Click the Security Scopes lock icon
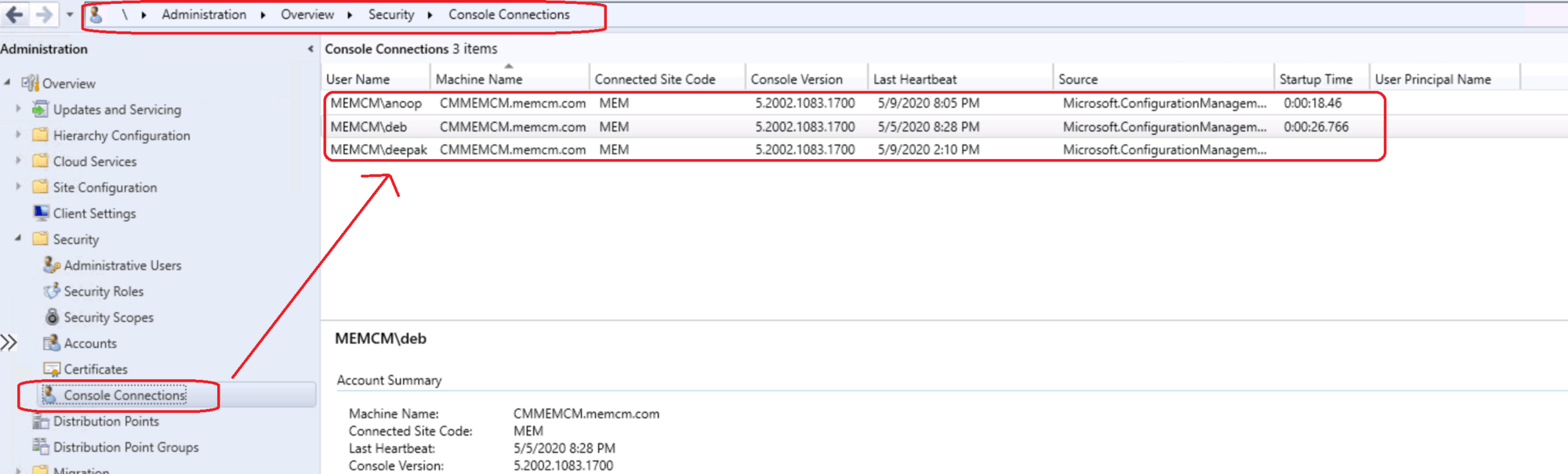 click(x=52, y=317)
